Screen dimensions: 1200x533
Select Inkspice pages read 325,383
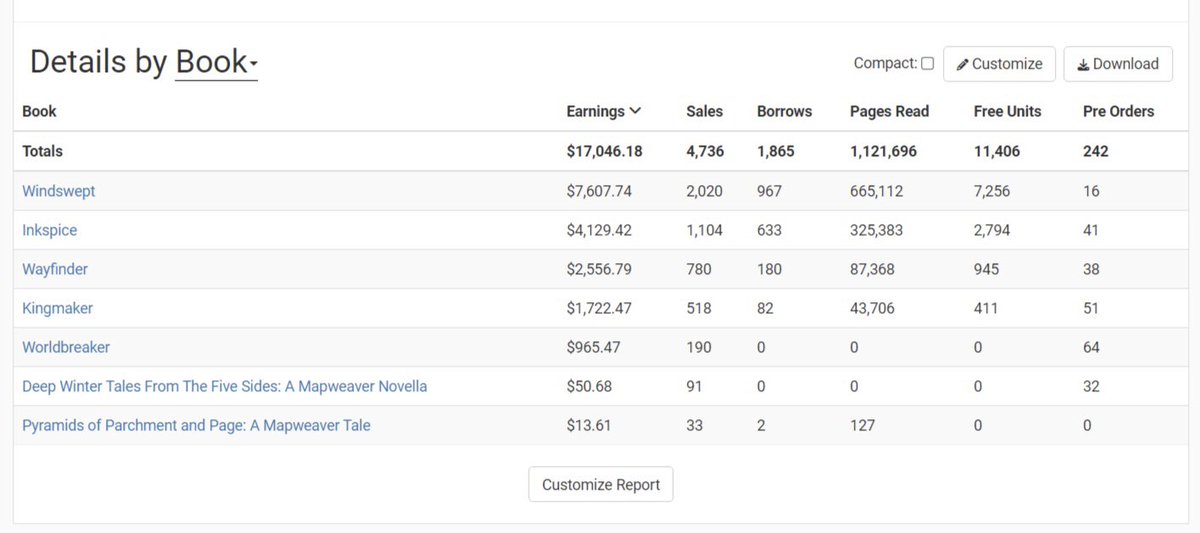tap(876, 230)
